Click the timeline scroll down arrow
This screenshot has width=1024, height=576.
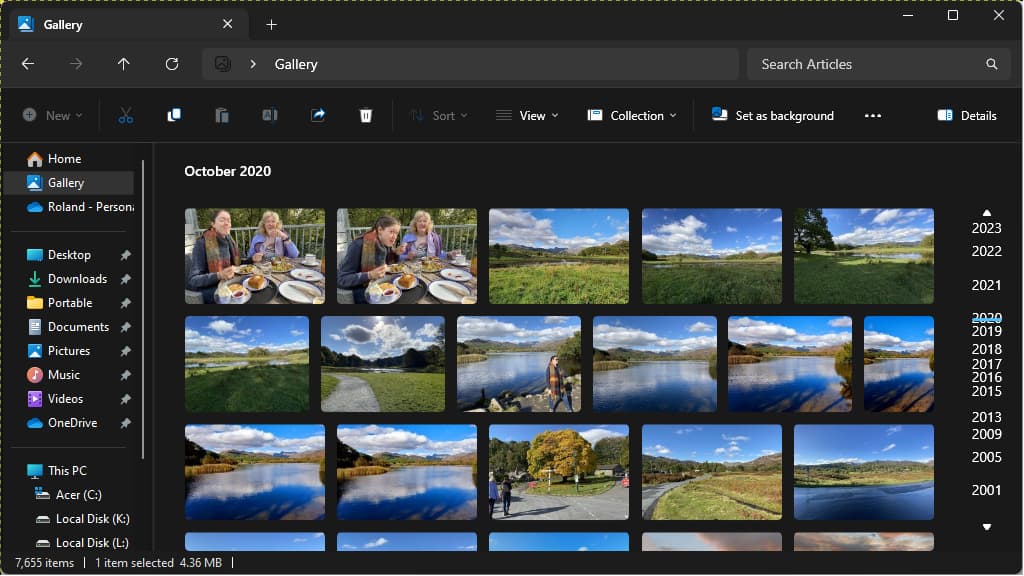coord(986,527)
